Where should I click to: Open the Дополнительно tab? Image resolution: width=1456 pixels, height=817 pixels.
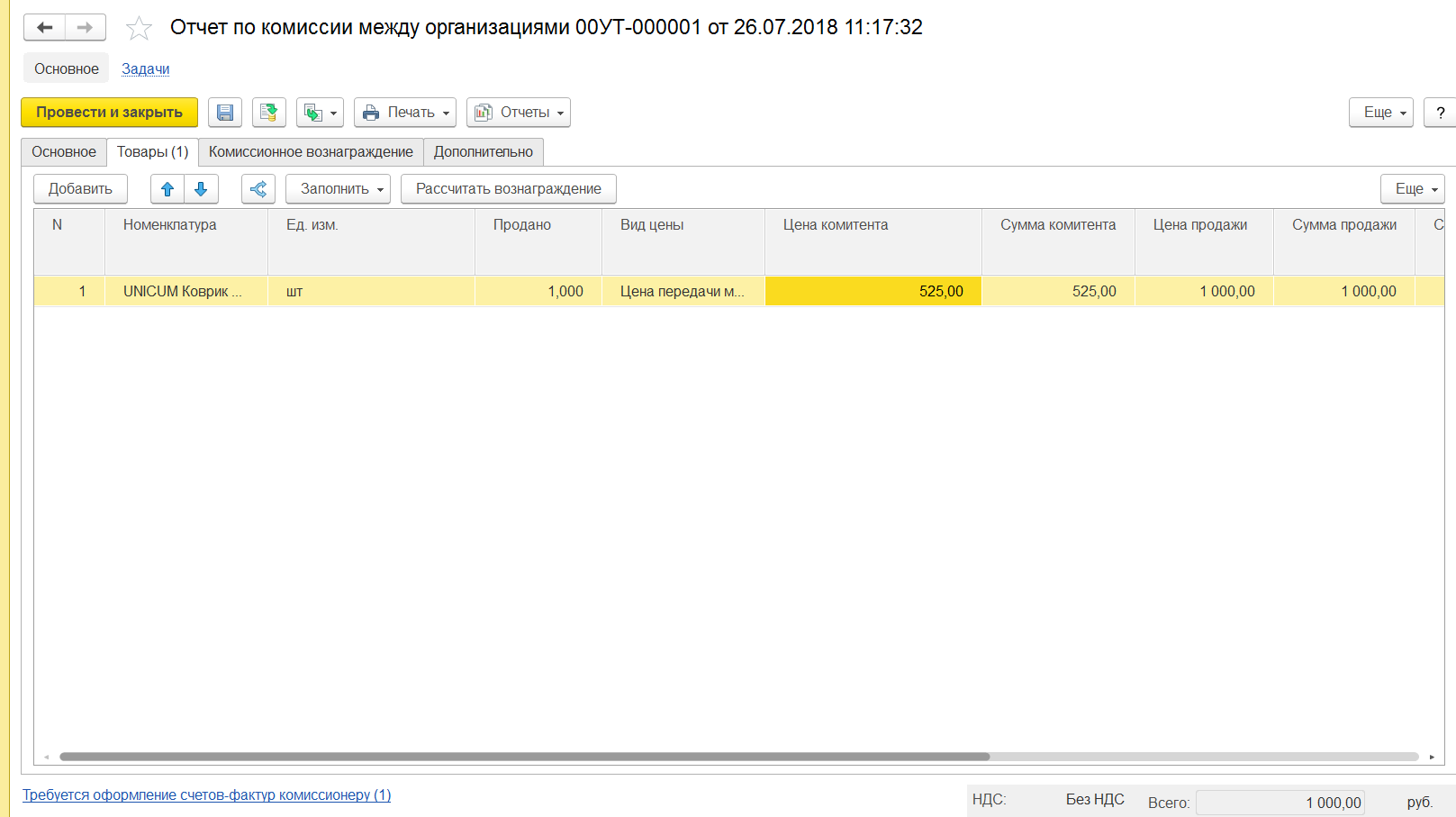pyautogui.click(x=483, y=152)
